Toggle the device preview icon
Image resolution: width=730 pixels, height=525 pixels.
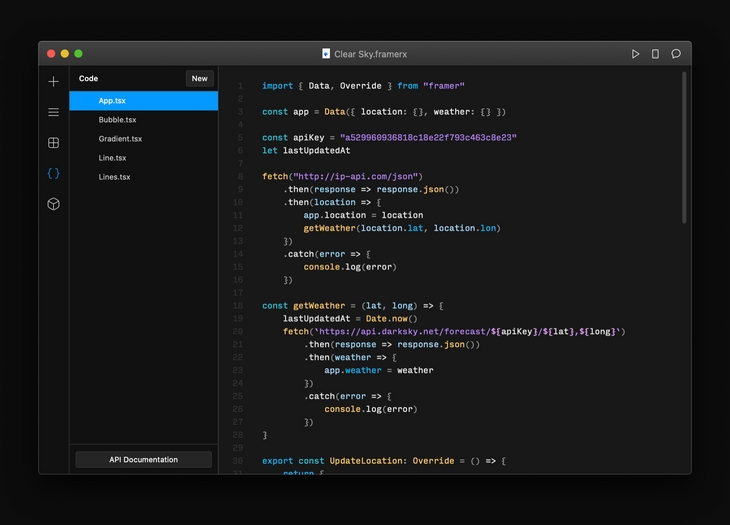click(655, 54)
